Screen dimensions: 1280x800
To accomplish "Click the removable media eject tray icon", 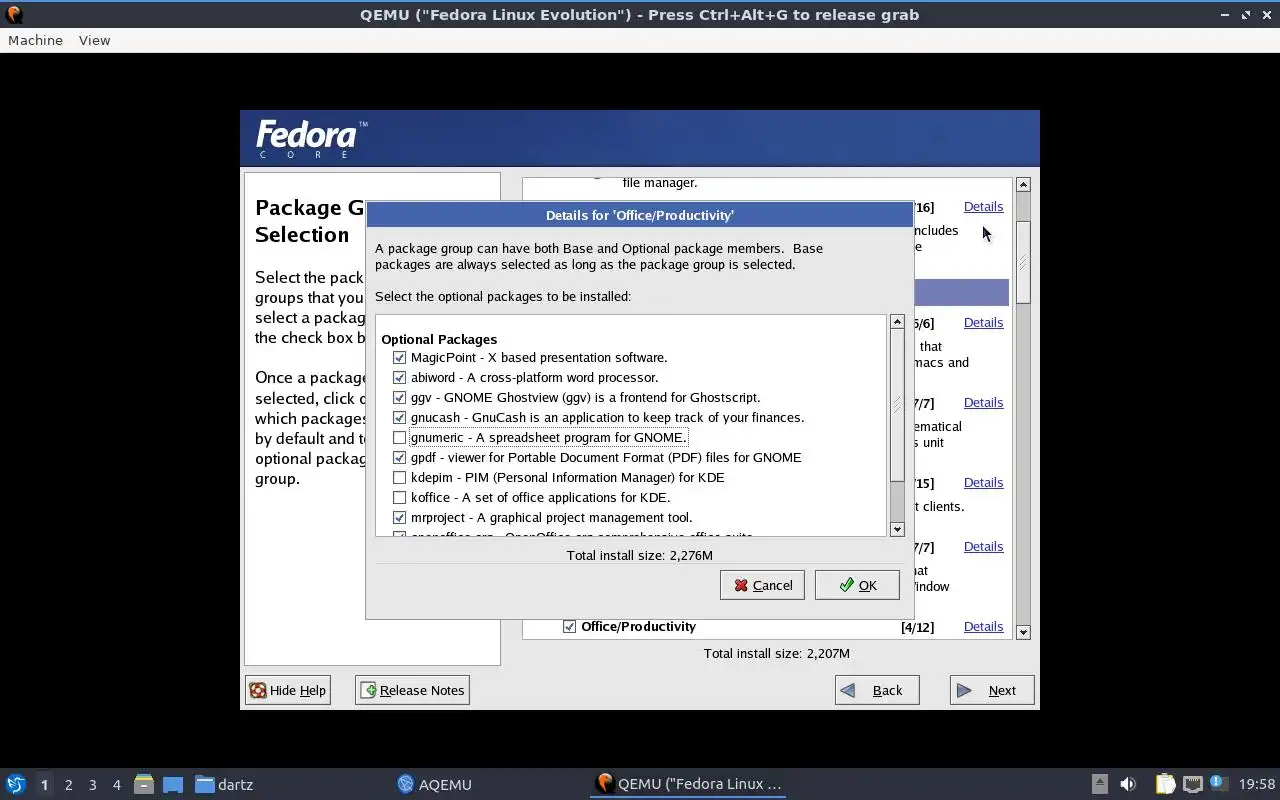I will coord(1099,784).
